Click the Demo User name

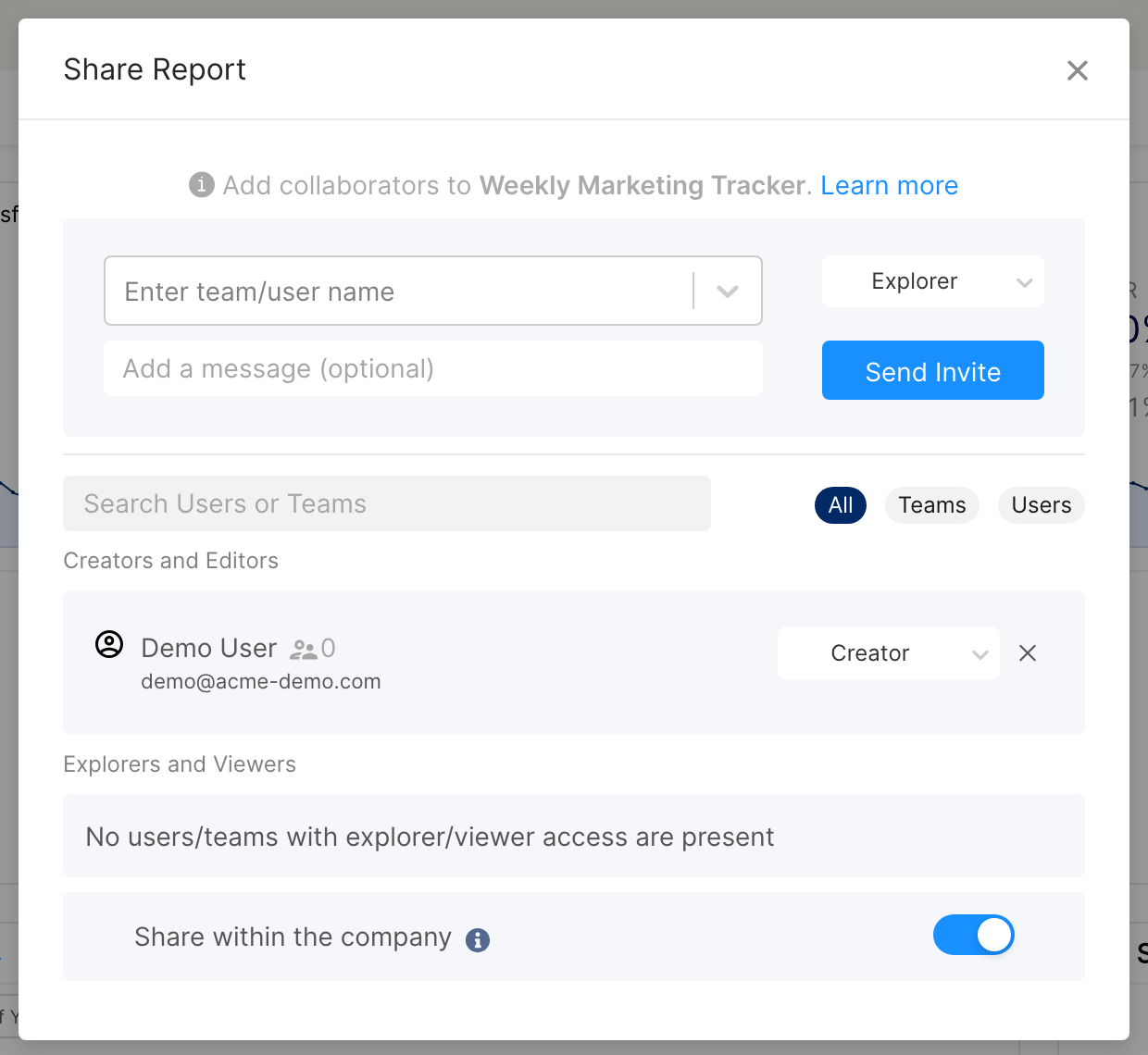[209, 648]
